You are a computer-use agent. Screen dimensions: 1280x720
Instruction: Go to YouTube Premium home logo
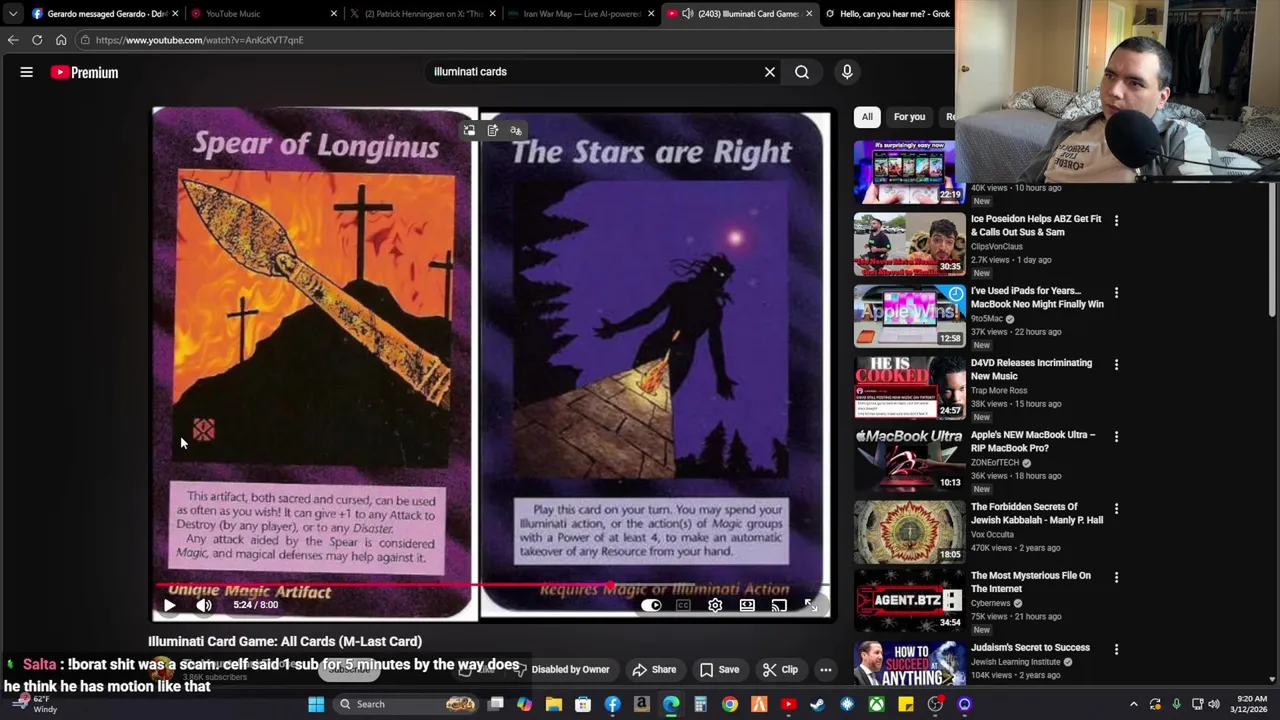coord(85,72)
